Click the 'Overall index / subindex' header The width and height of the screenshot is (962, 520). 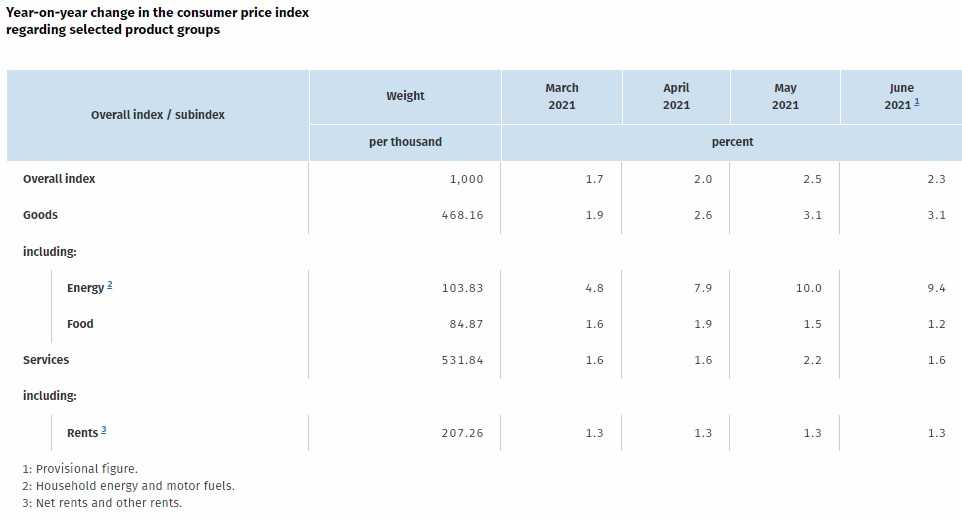coord(158,115)
